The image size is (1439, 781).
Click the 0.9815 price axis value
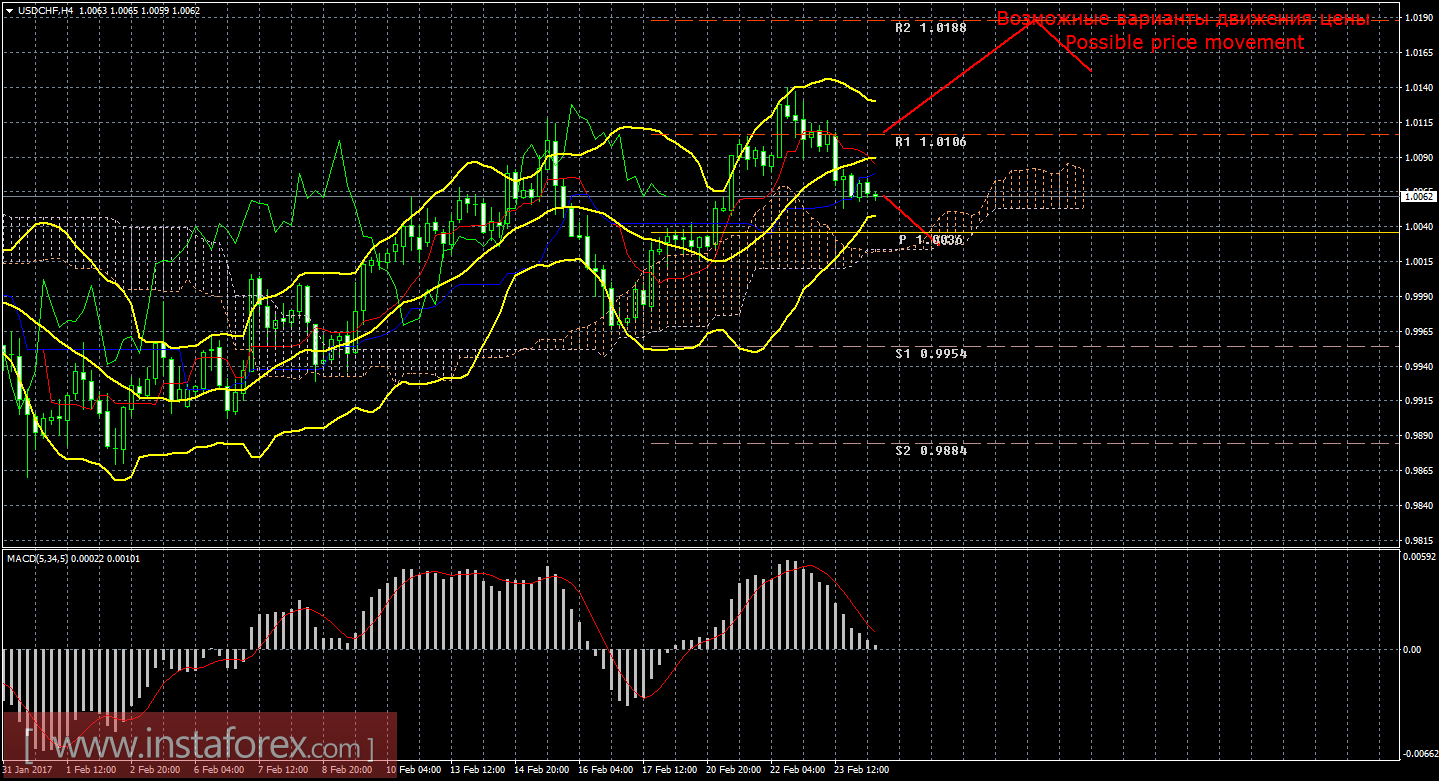(1419, 541)
